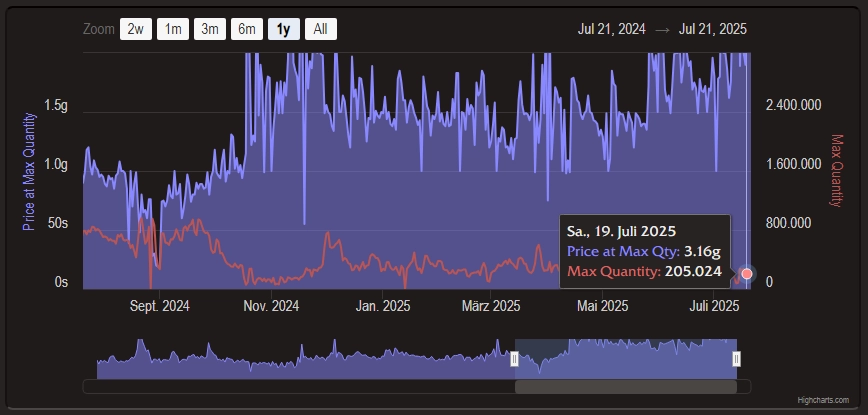This screenshot has height=415, width=868.
Task: Click the 1.0g price axis value
Action: tap(56, 165)
